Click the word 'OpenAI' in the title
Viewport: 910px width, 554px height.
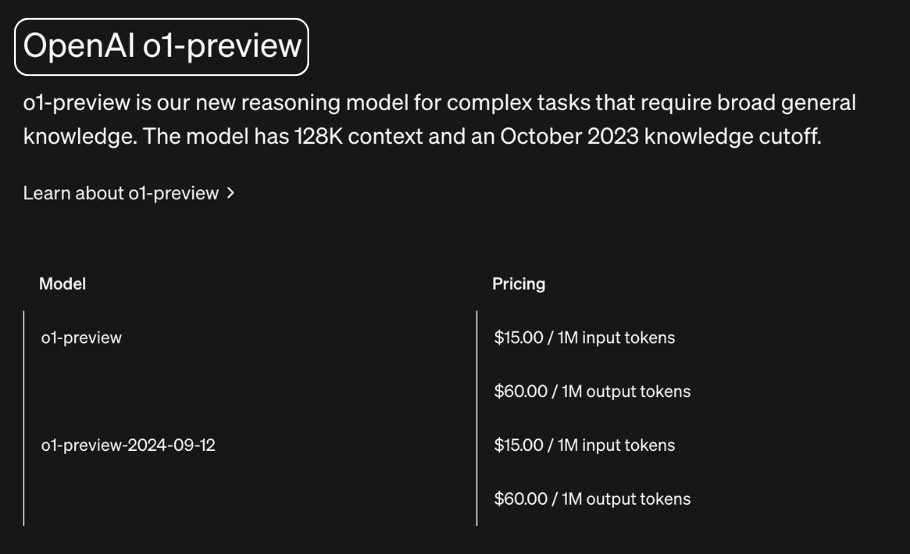pos(79,46)
